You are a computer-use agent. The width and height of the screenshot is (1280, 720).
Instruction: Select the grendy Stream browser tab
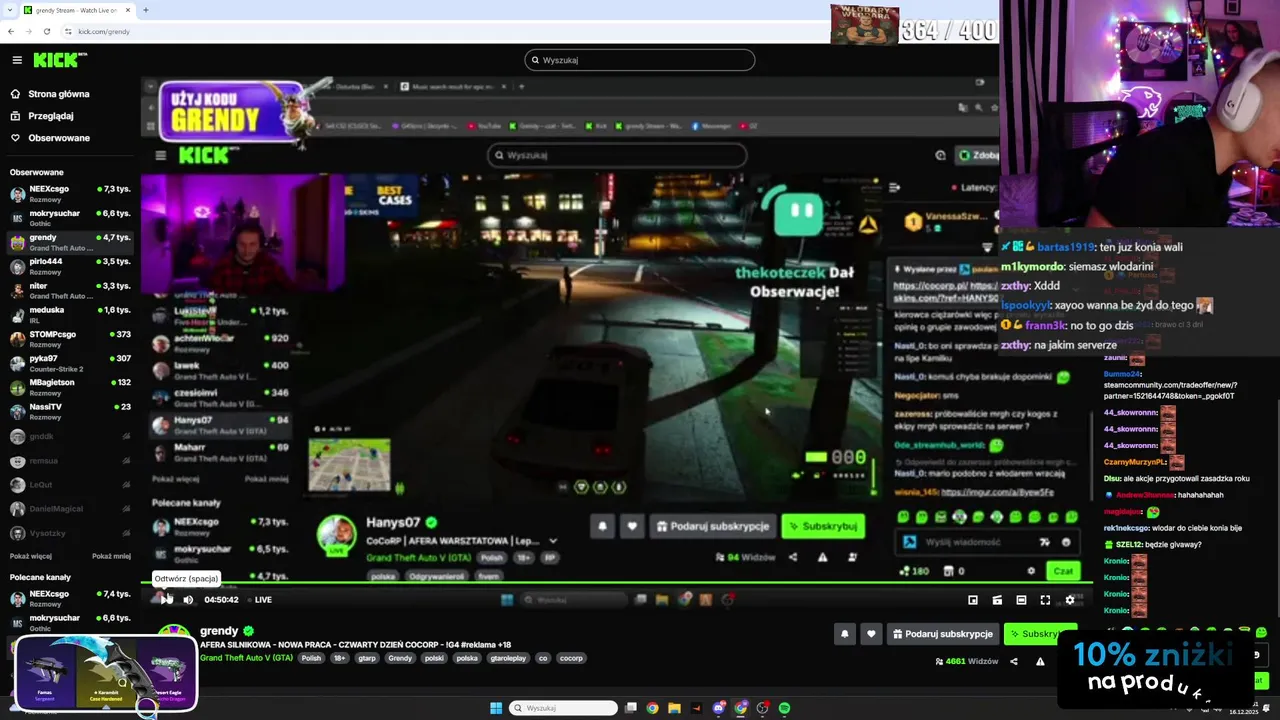click(x=76, y=10)
